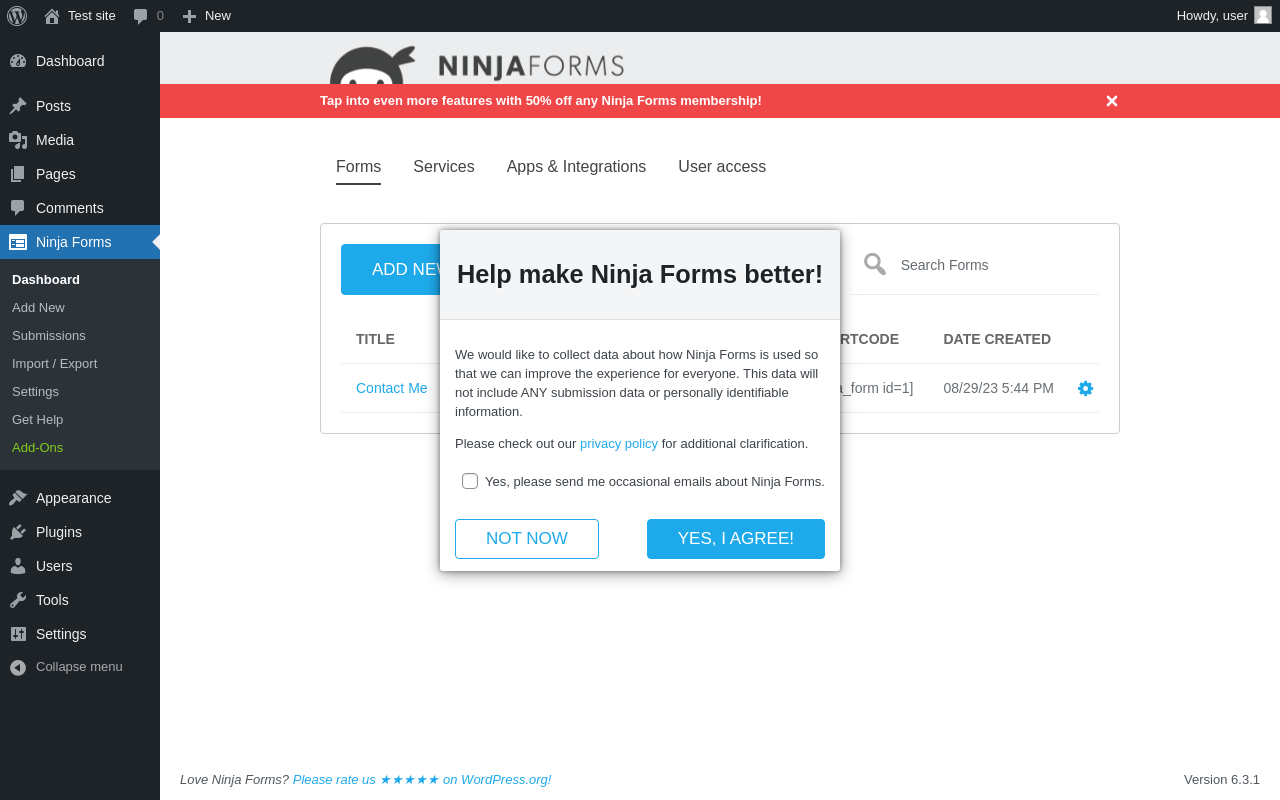Click the dialog heading Help make Ninja Forms better!
Screen dimensions: 1280x800
(x=640, y=274)
